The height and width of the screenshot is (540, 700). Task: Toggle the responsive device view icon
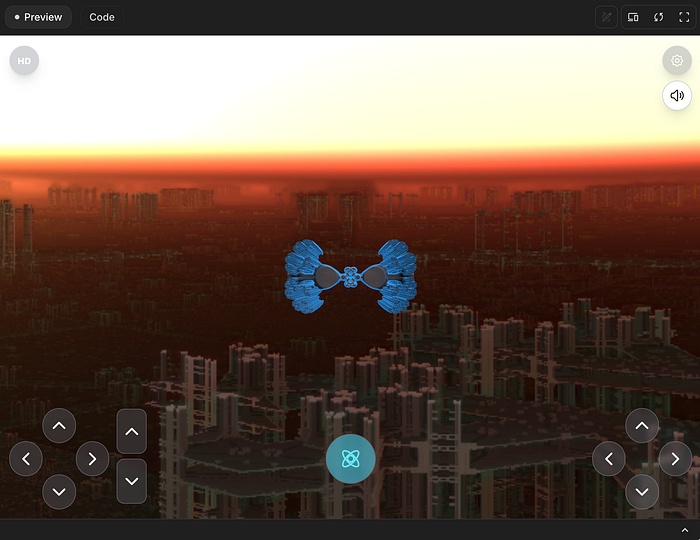click(x=633, y=17)
